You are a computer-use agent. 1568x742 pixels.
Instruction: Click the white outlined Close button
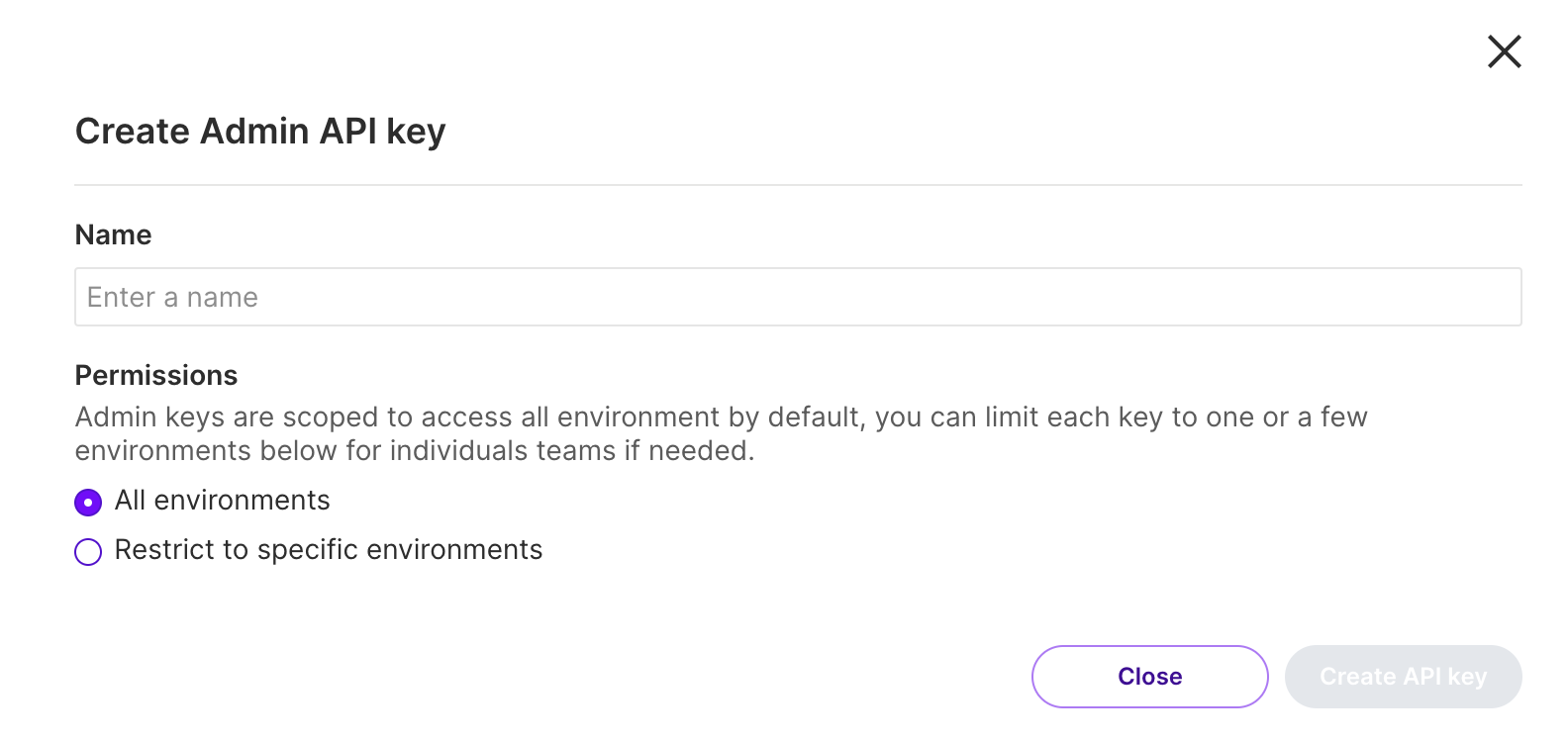[x=1149, y=677]
